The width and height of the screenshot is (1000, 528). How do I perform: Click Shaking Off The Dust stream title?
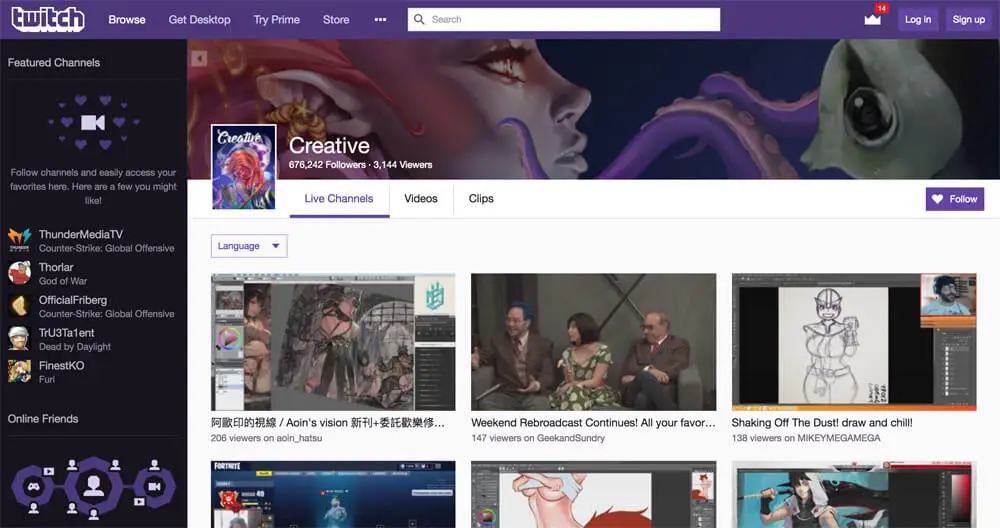coord(822,422)
